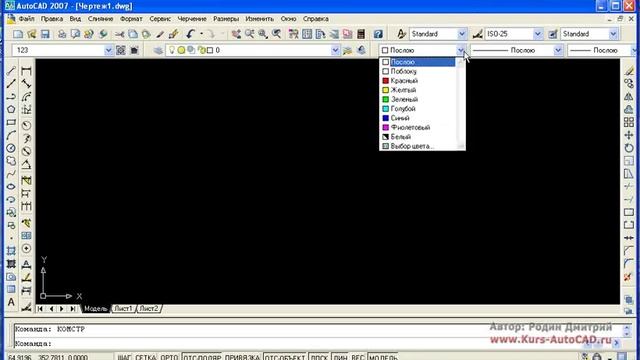Screen dimensions: 640x360
Task: Open the Правка menu
Action: [51, 19]
